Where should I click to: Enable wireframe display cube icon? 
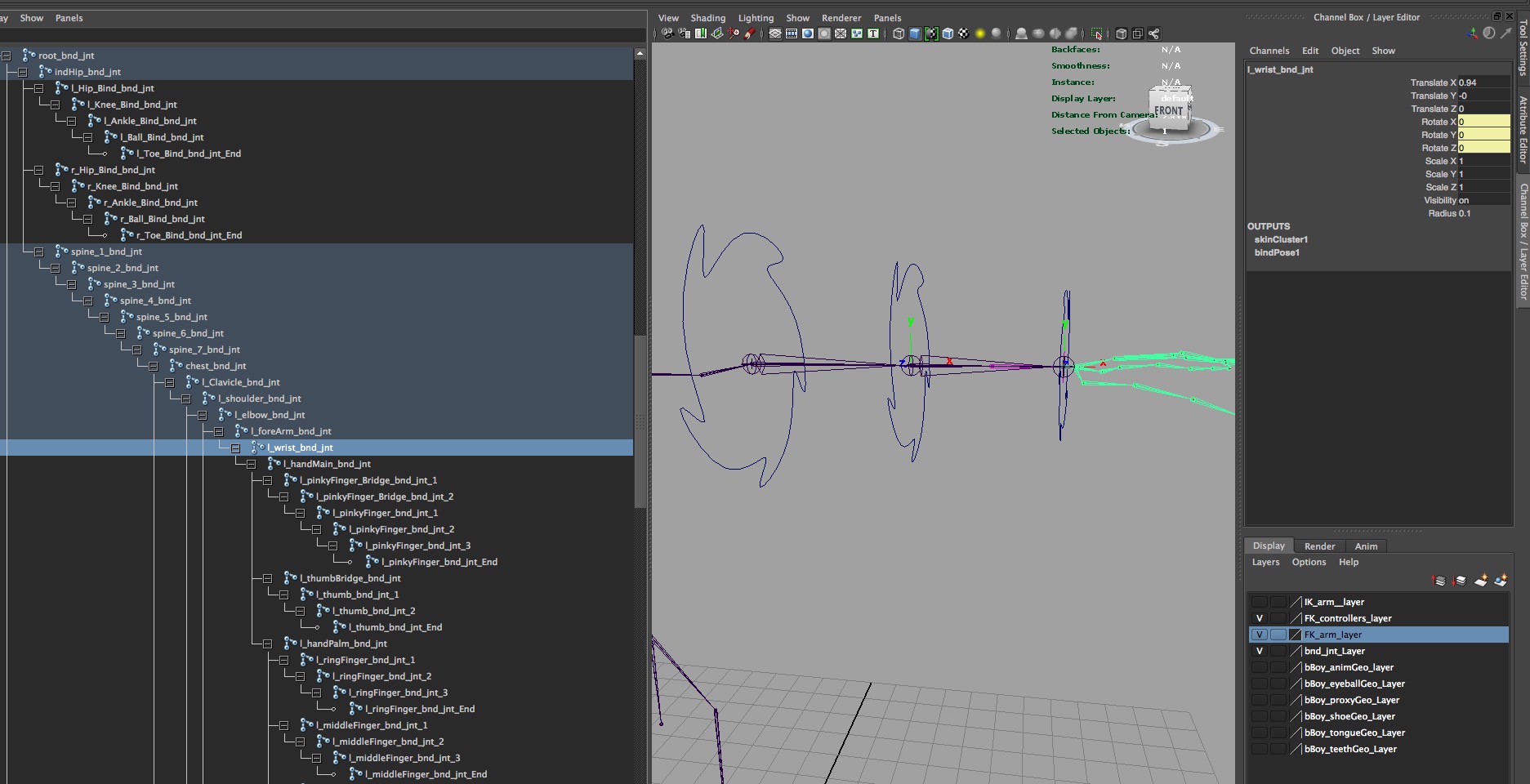[899, 33]
